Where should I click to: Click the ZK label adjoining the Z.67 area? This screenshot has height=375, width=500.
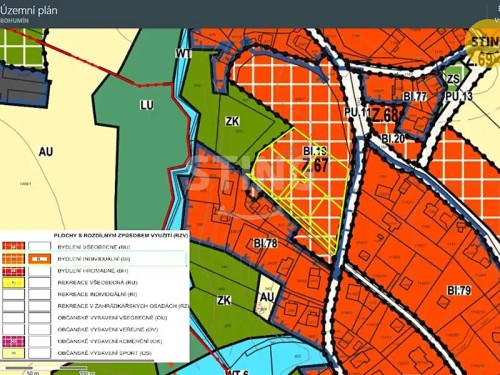[232, 121]
